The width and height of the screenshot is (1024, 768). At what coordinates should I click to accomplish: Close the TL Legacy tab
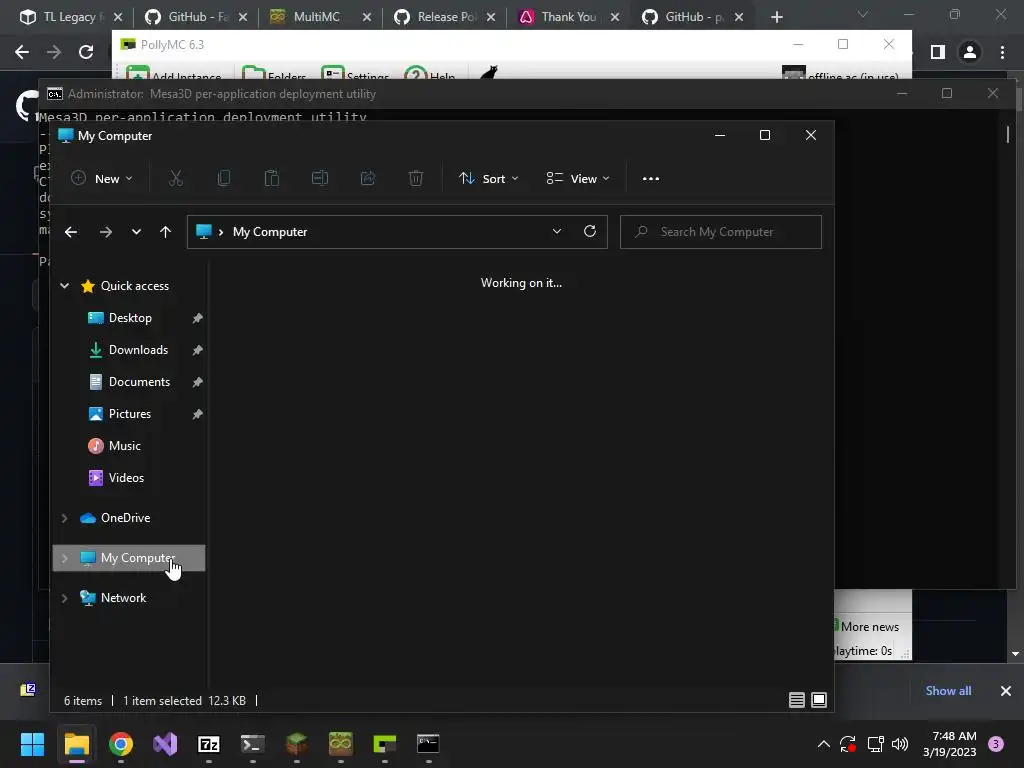click(x=118, y=17)
